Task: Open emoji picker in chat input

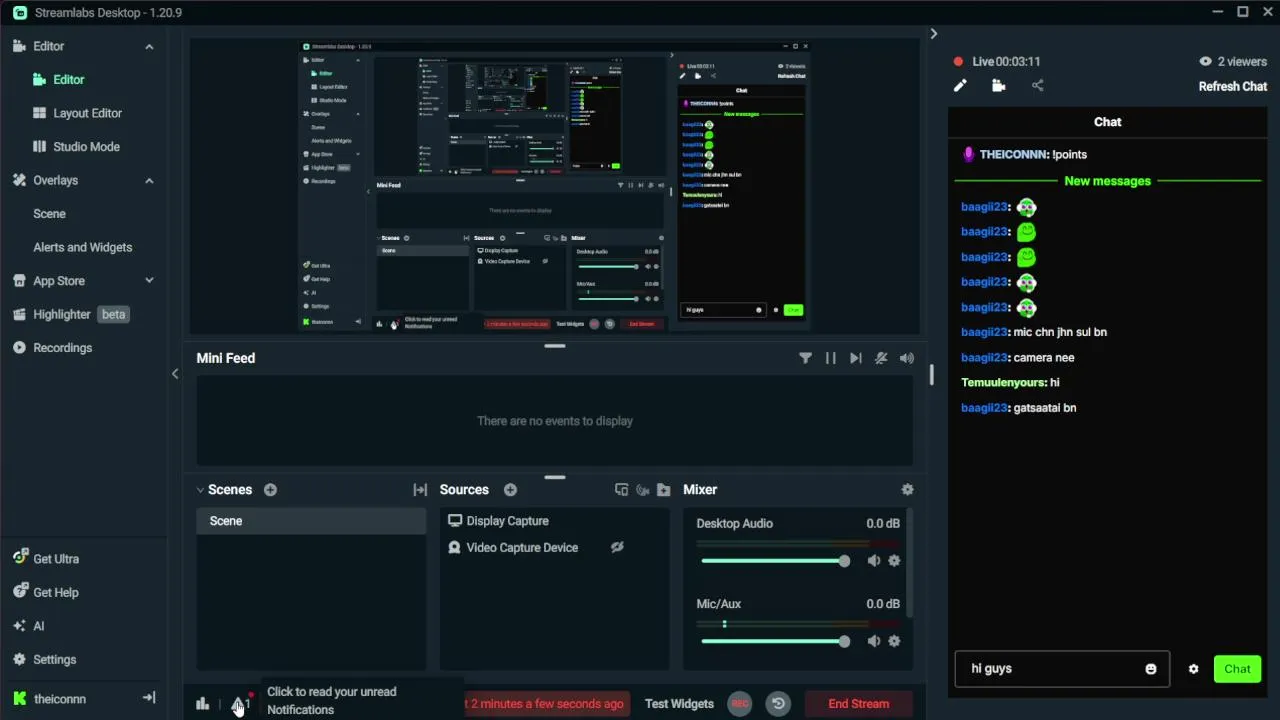Action: coord(1151,669)
